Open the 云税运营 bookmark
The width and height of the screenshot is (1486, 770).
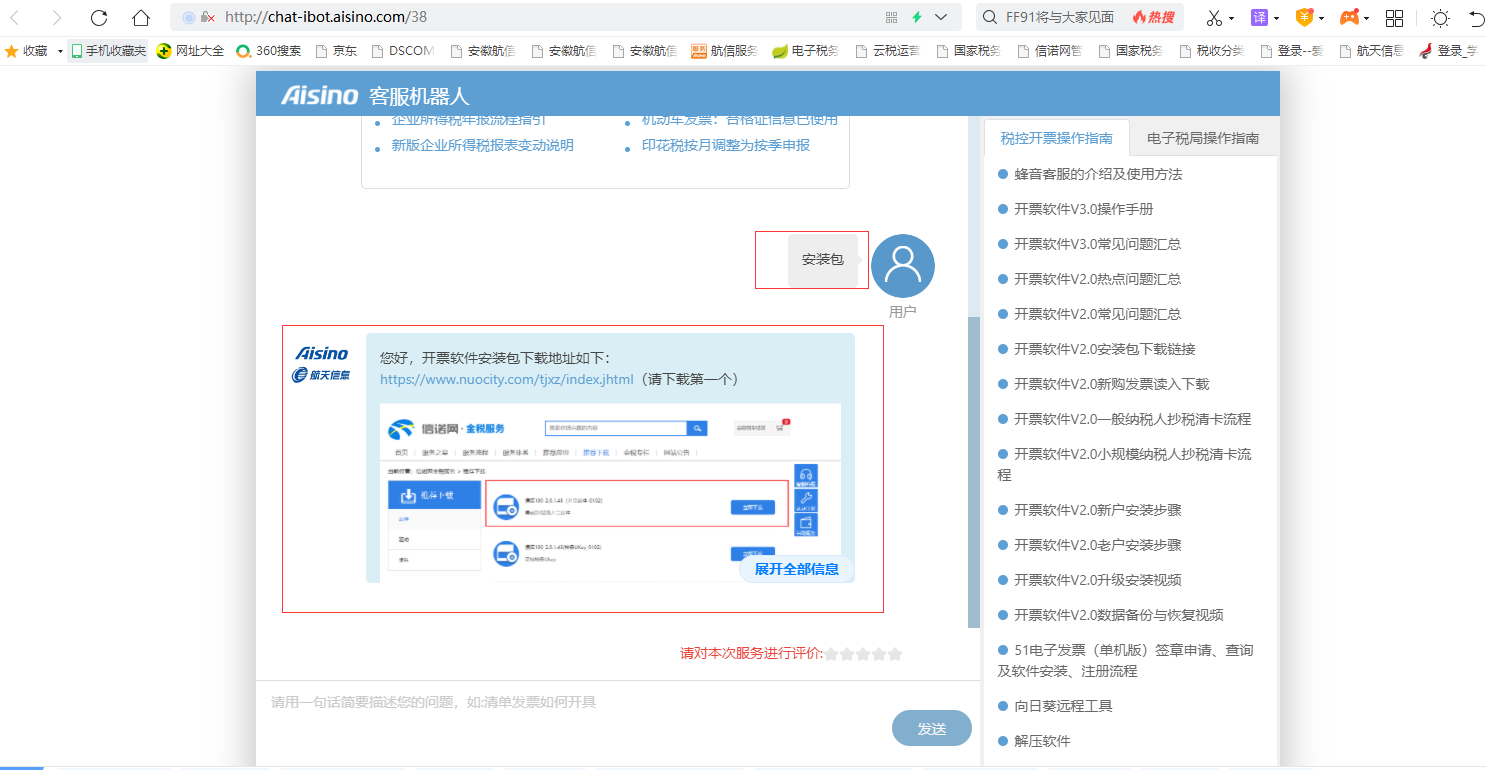[888, 51]
